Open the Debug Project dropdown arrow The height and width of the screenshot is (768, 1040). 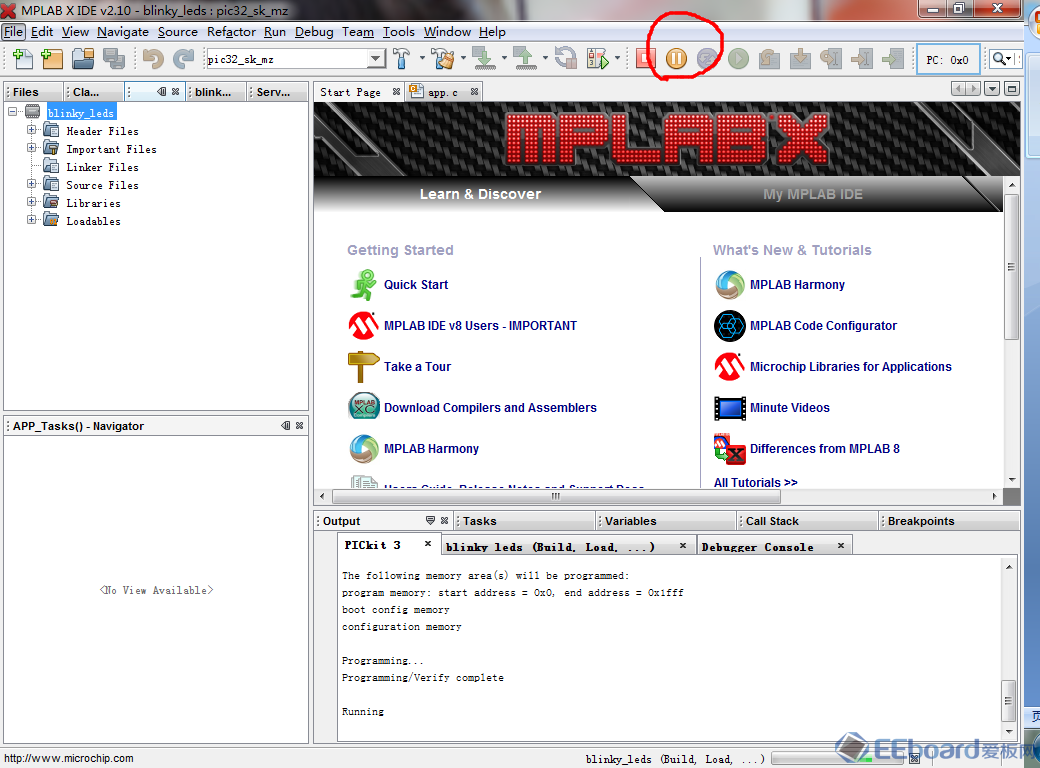coord(618,58)
